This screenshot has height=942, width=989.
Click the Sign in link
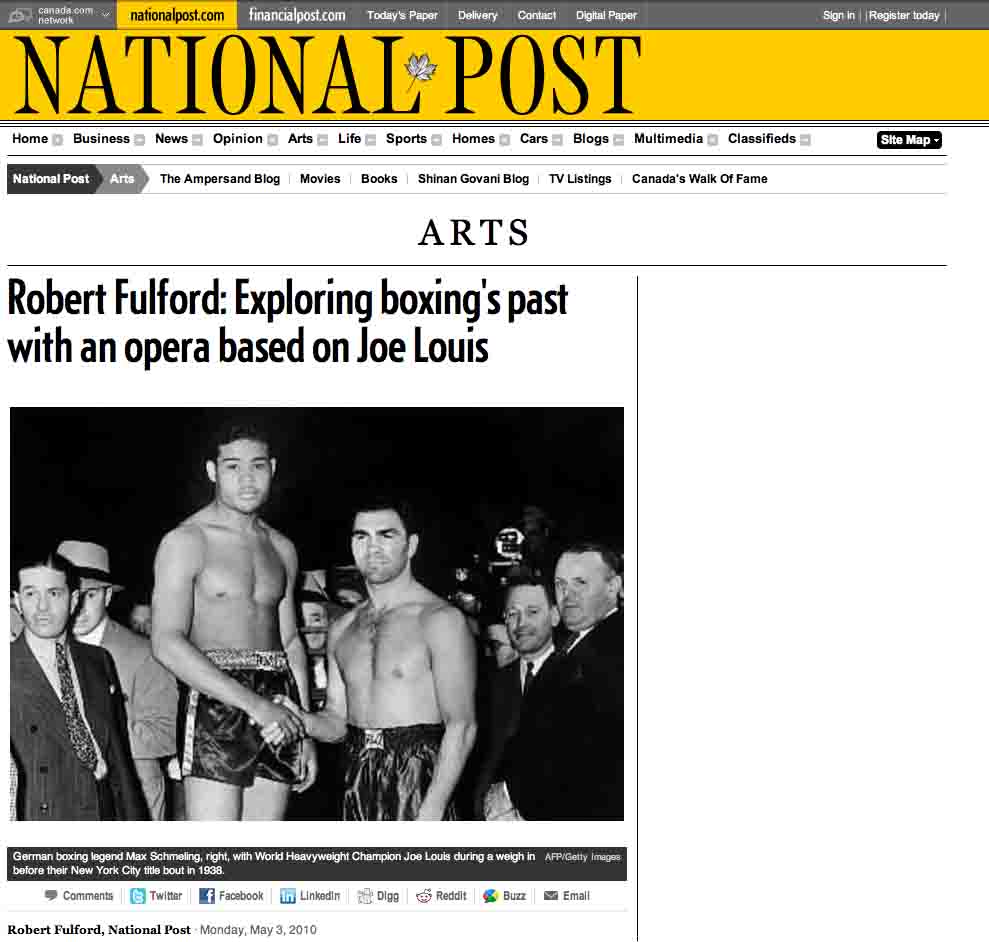838,15
